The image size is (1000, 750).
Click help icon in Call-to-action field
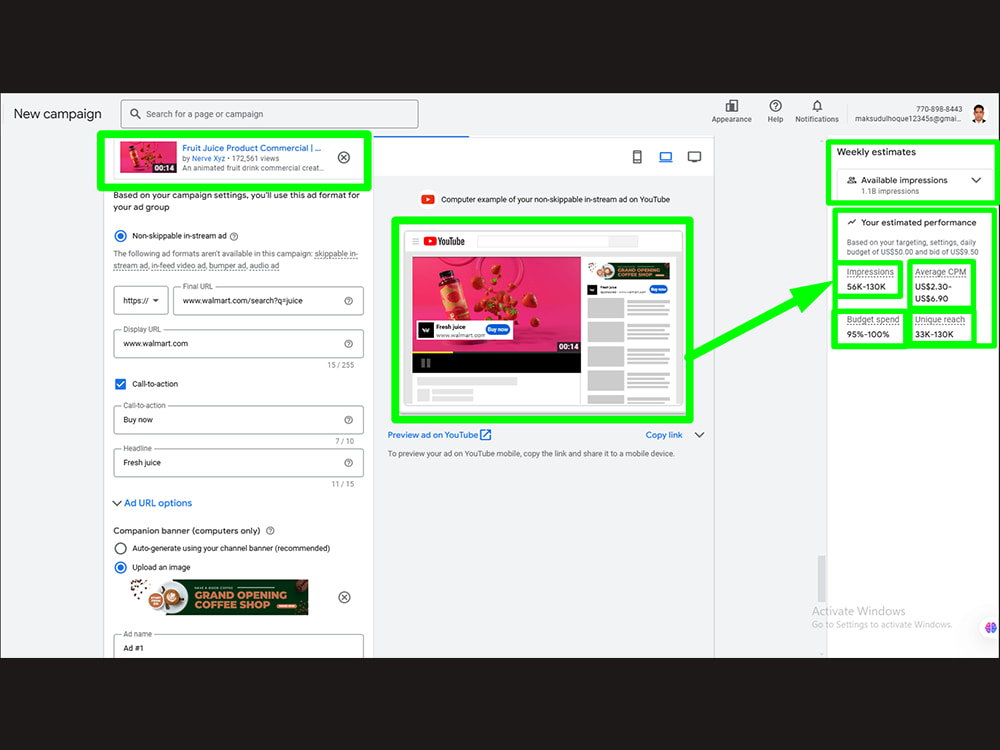[349, 420]
